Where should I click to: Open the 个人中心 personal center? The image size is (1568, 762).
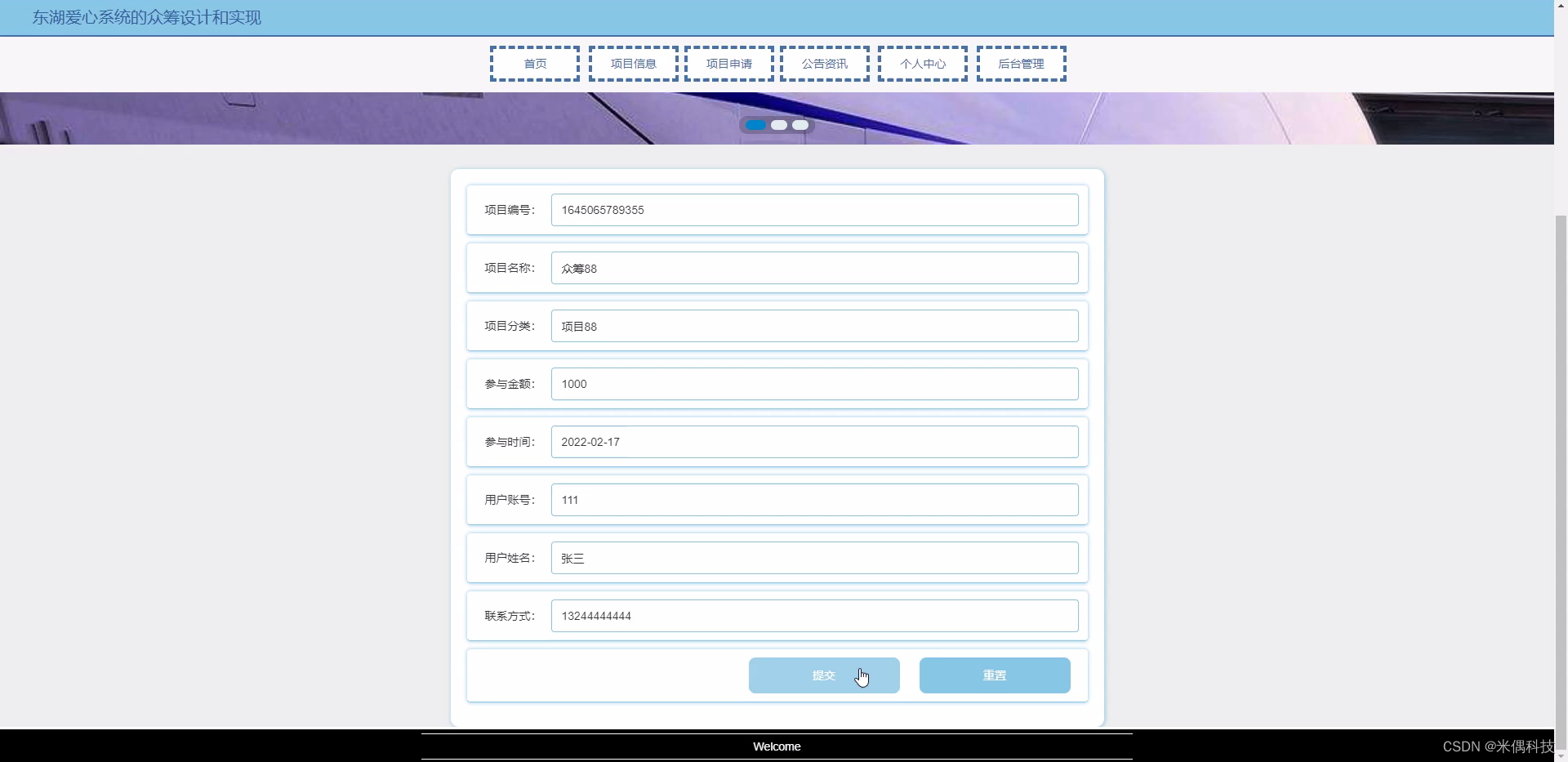pos(922,64)
